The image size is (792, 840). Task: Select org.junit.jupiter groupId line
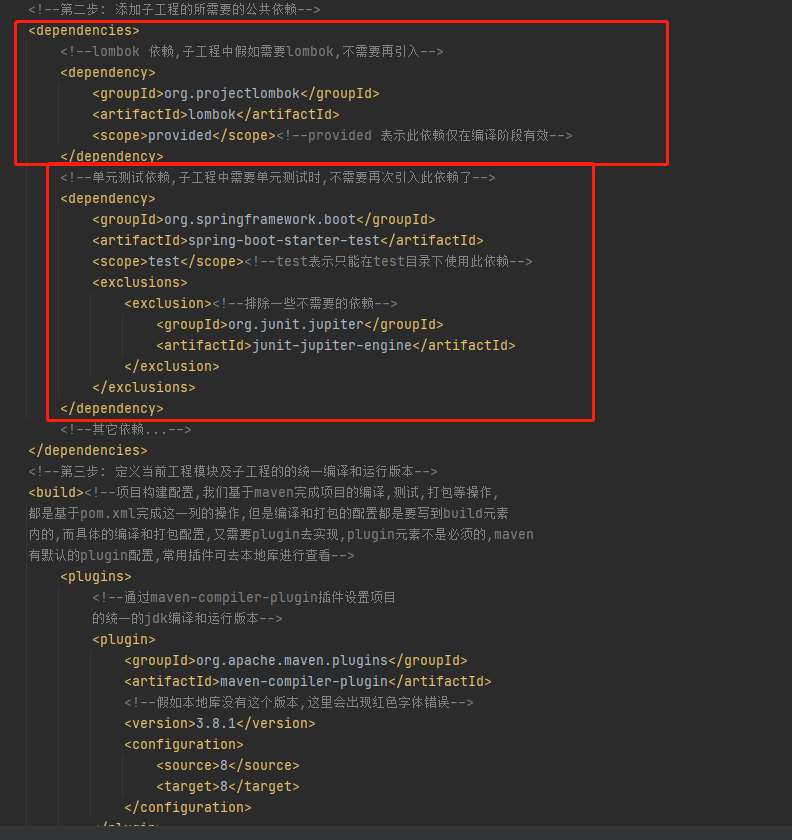pos(300,325)
